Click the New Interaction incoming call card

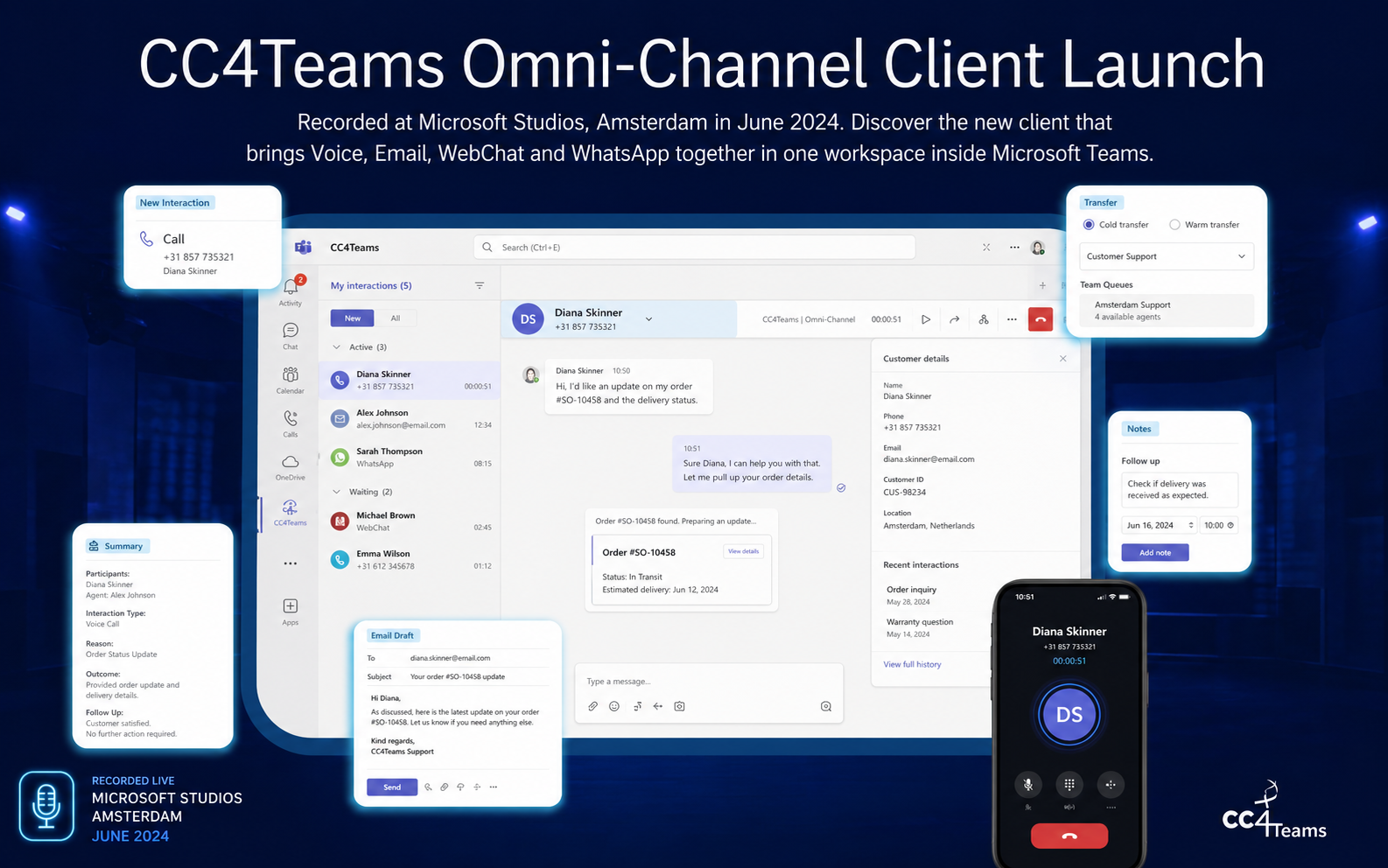202,237
